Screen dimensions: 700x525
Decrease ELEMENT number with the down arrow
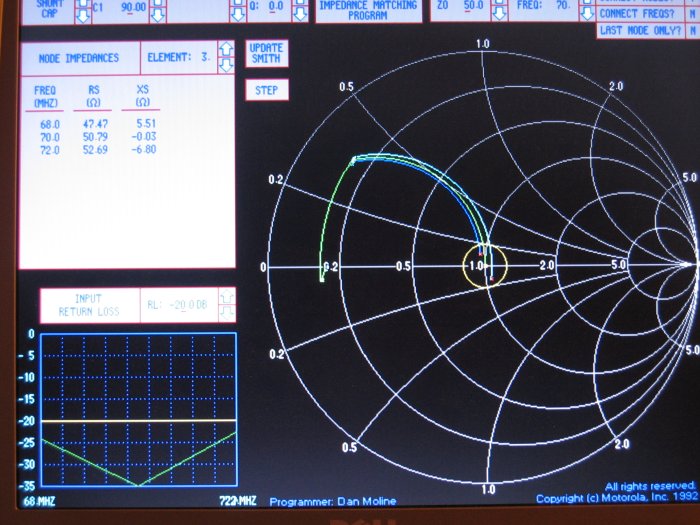pyautogui.click(x=226, y=65)
